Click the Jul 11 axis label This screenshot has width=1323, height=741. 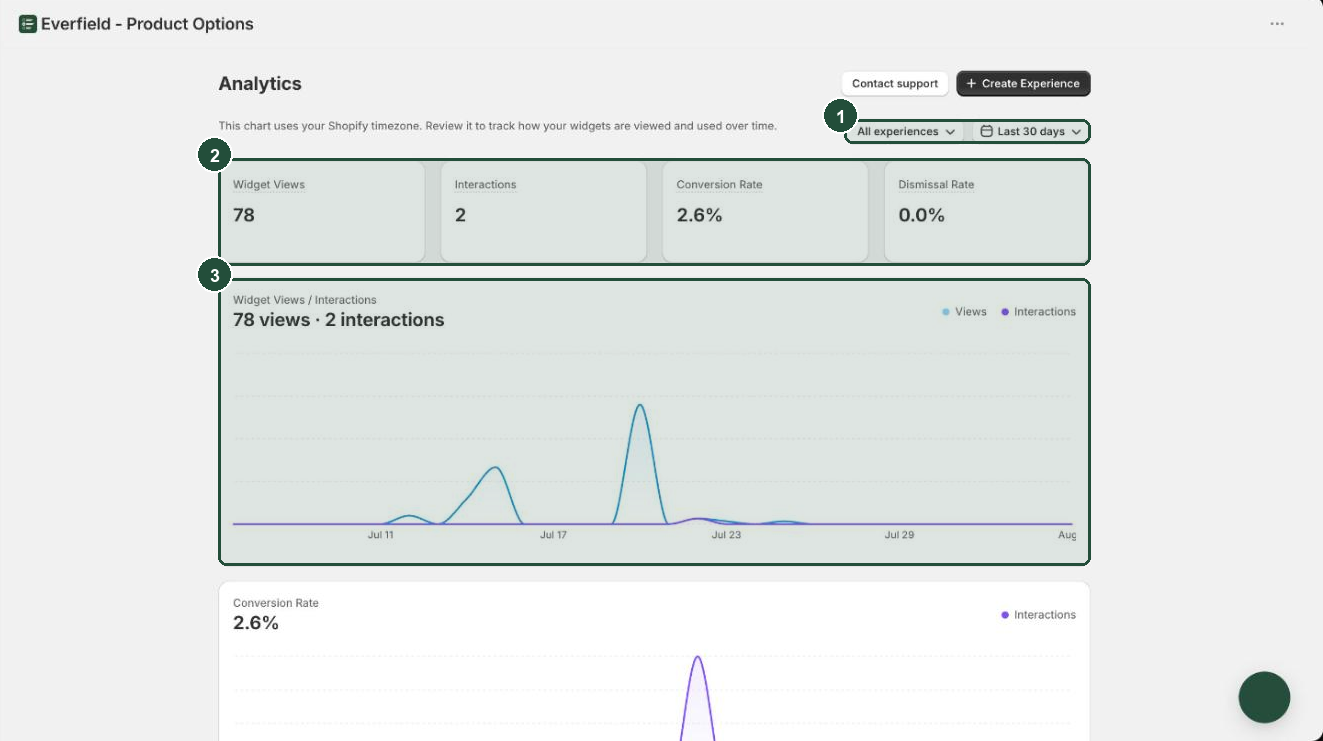click(381, 535)
